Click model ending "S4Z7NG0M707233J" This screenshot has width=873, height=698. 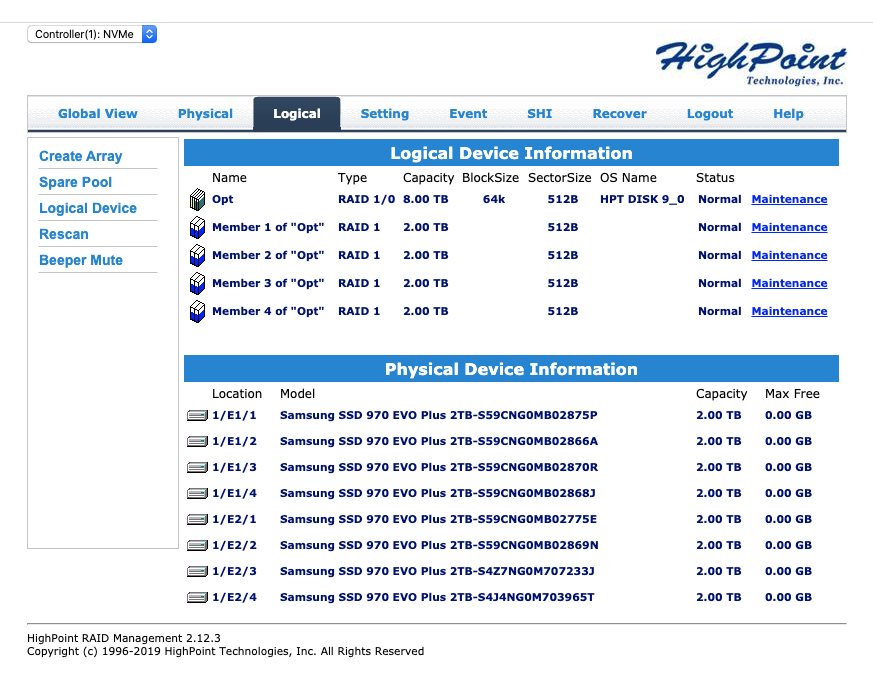[x=437, y=571]
